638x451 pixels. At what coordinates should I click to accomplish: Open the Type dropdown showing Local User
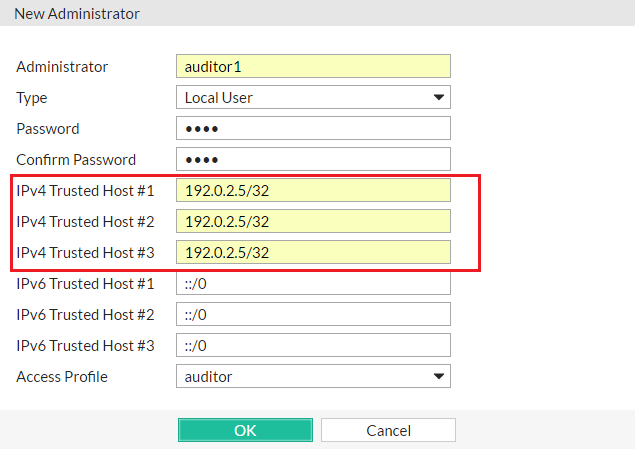tap(313, 98)
